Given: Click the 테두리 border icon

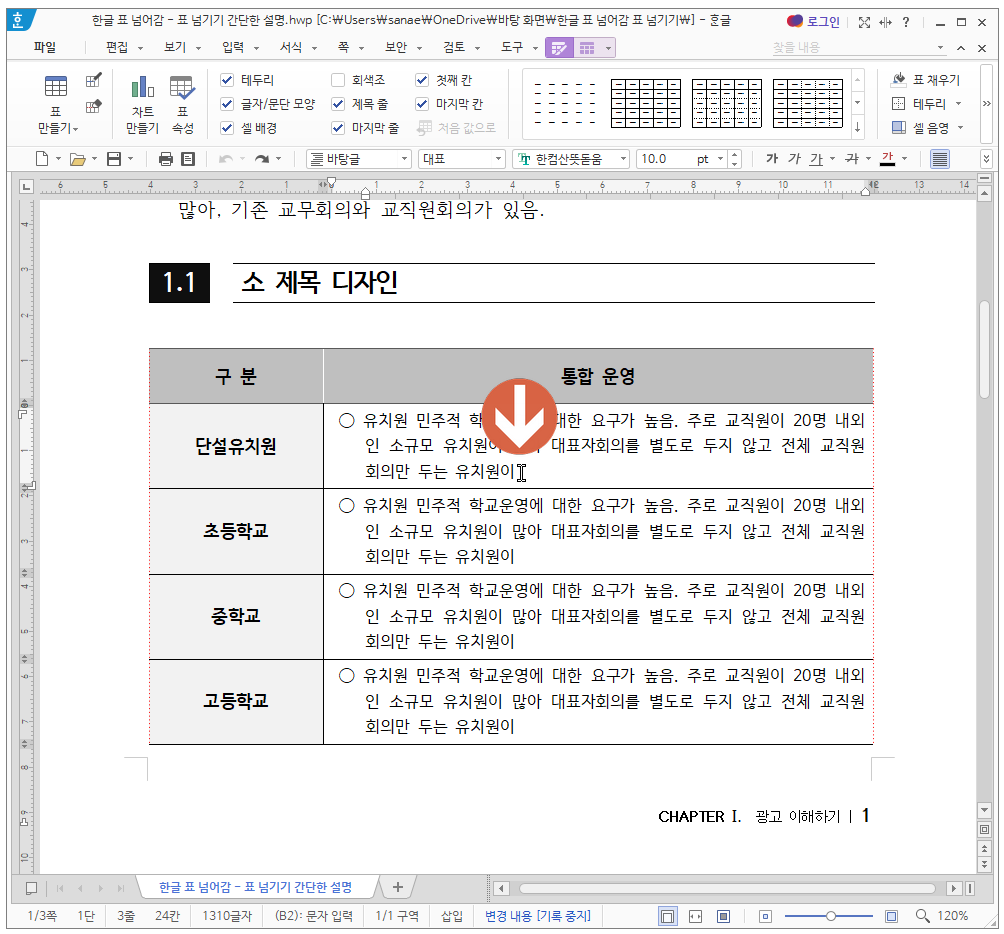Looking at the screenshot, I should pyautogui.click(x=899, y=104).
